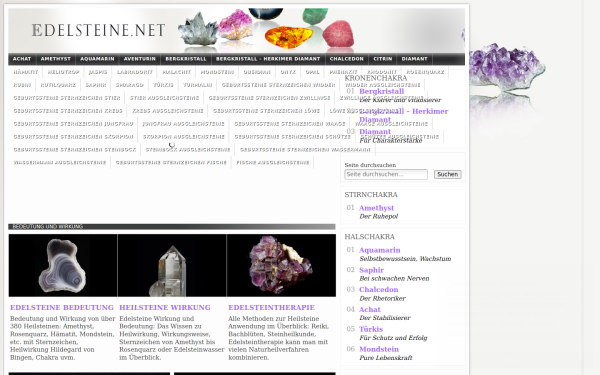
Task: Open Saphir link under Halschakra
Action: (372, 270)
